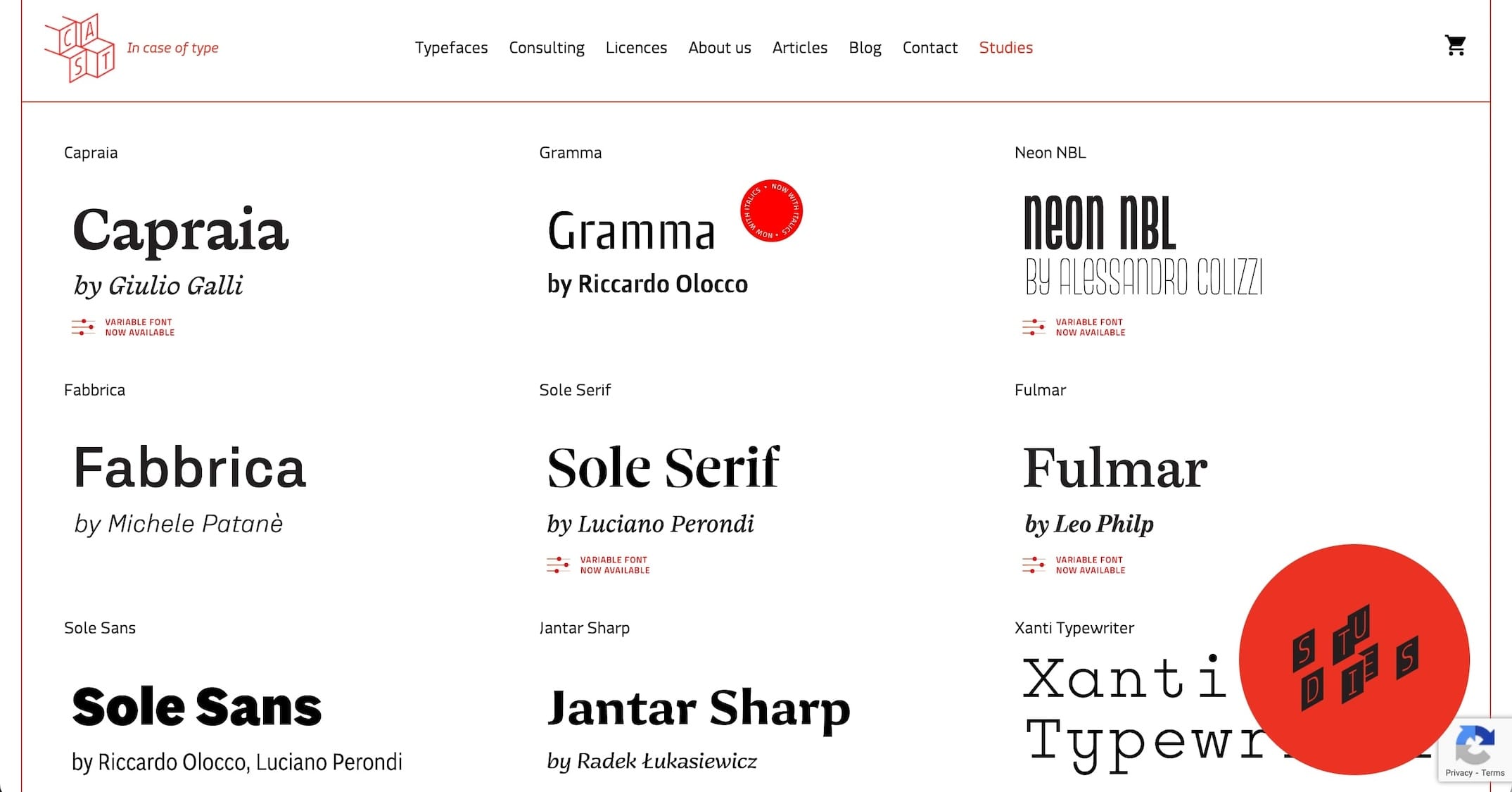
Task: Click variable font slider icon under Sole Serif
Action: [558, 565]
